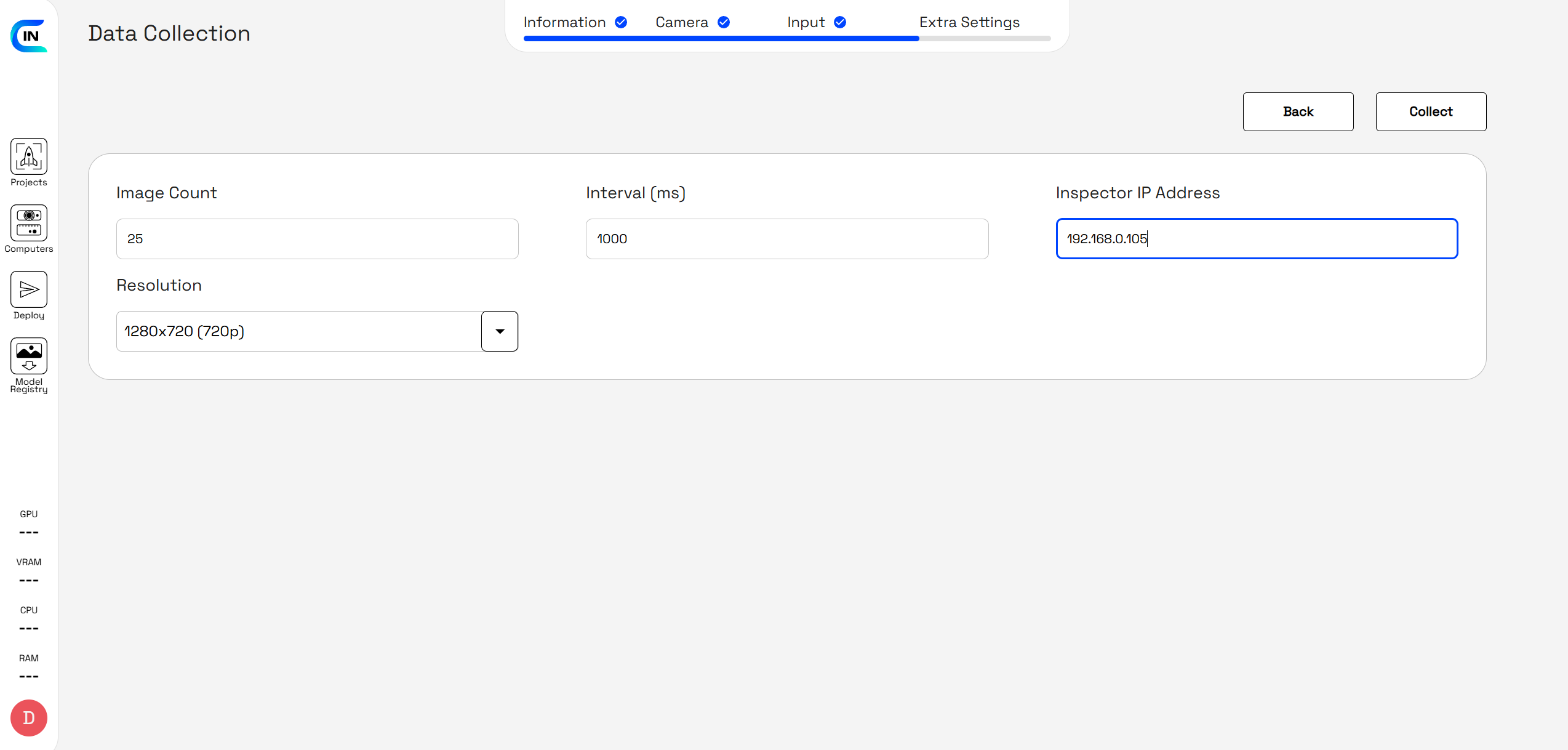Click the completed checkmark next to Information
The image size is (1568, 750).
(x=622, y=22)
